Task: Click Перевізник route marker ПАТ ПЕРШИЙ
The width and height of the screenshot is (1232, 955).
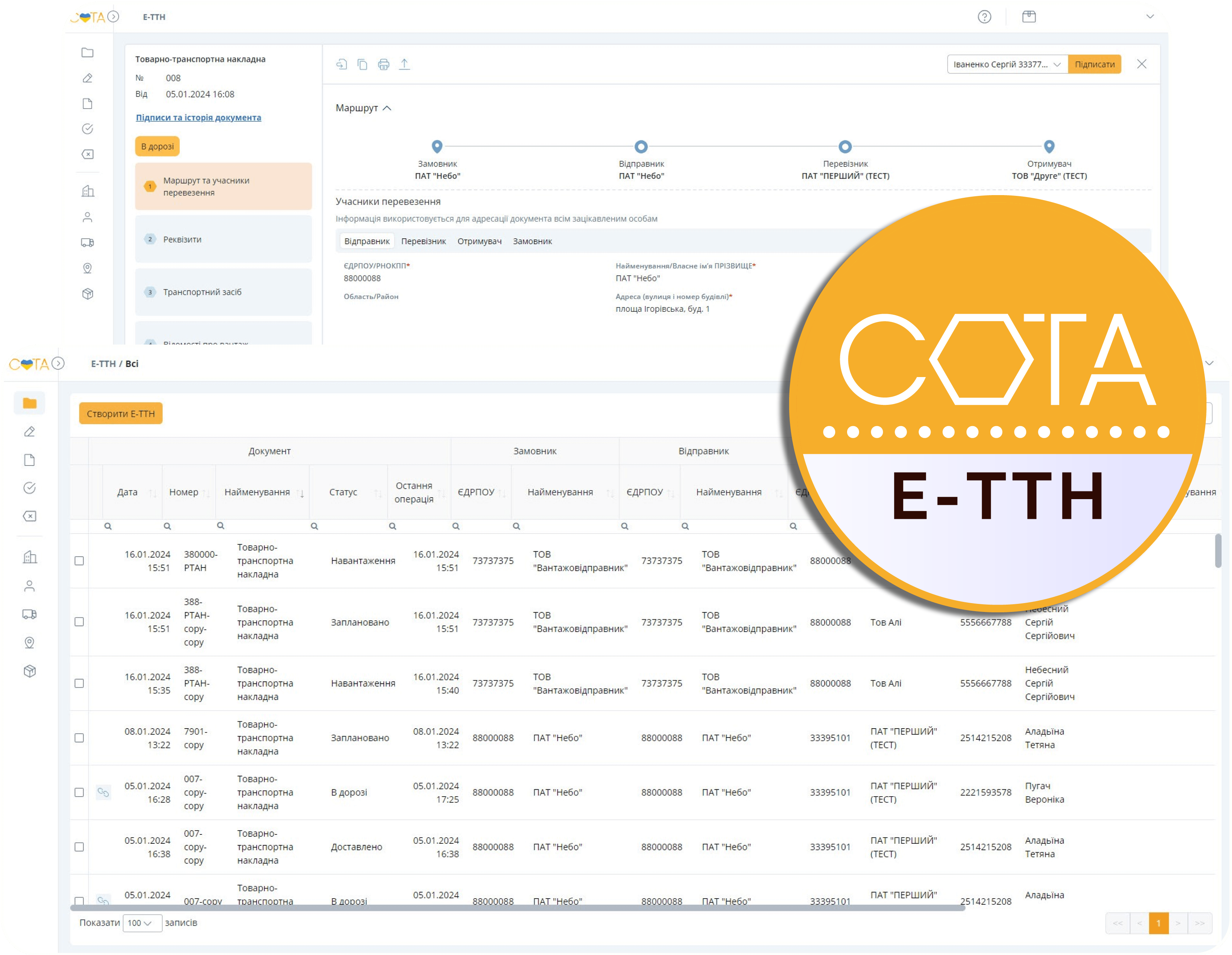Action: [x=845, y=147]
